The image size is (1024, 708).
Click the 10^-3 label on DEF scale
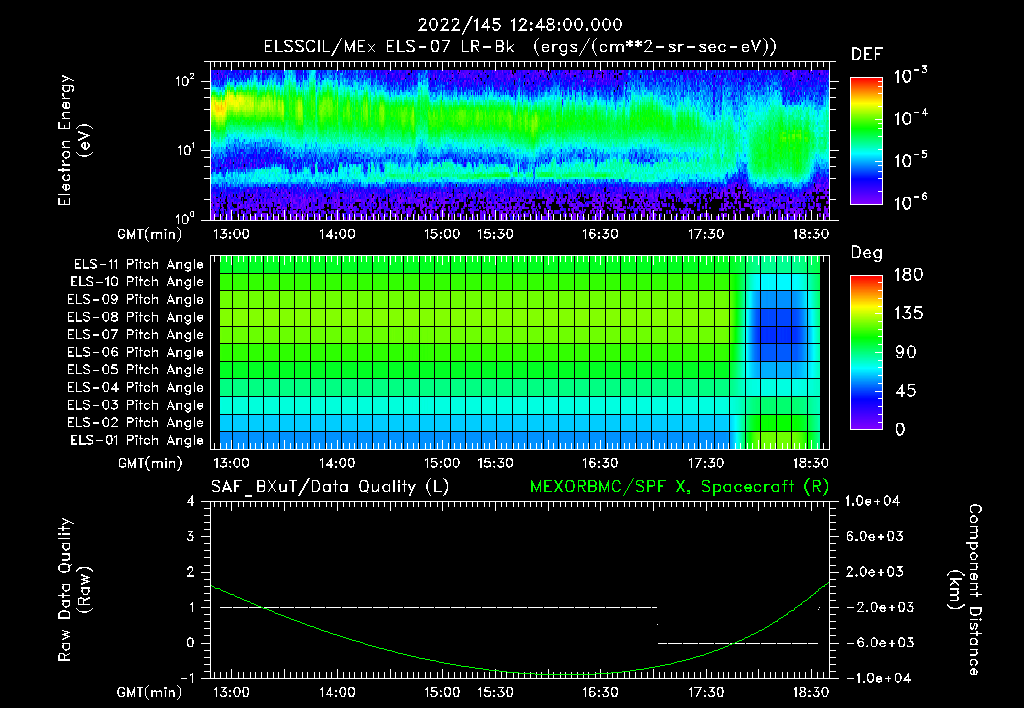[x=910, y=75]
